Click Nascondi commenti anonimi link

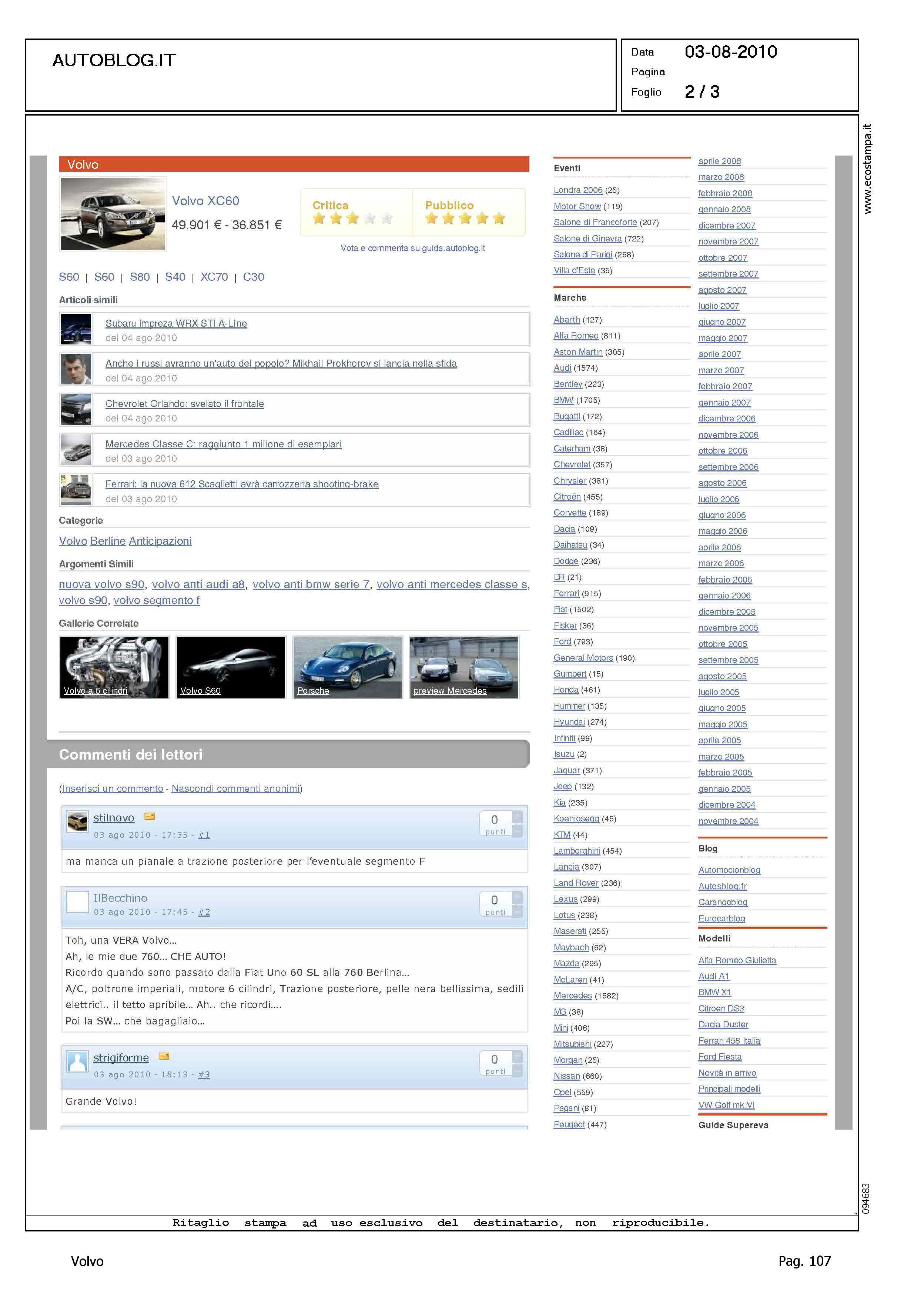235,788
